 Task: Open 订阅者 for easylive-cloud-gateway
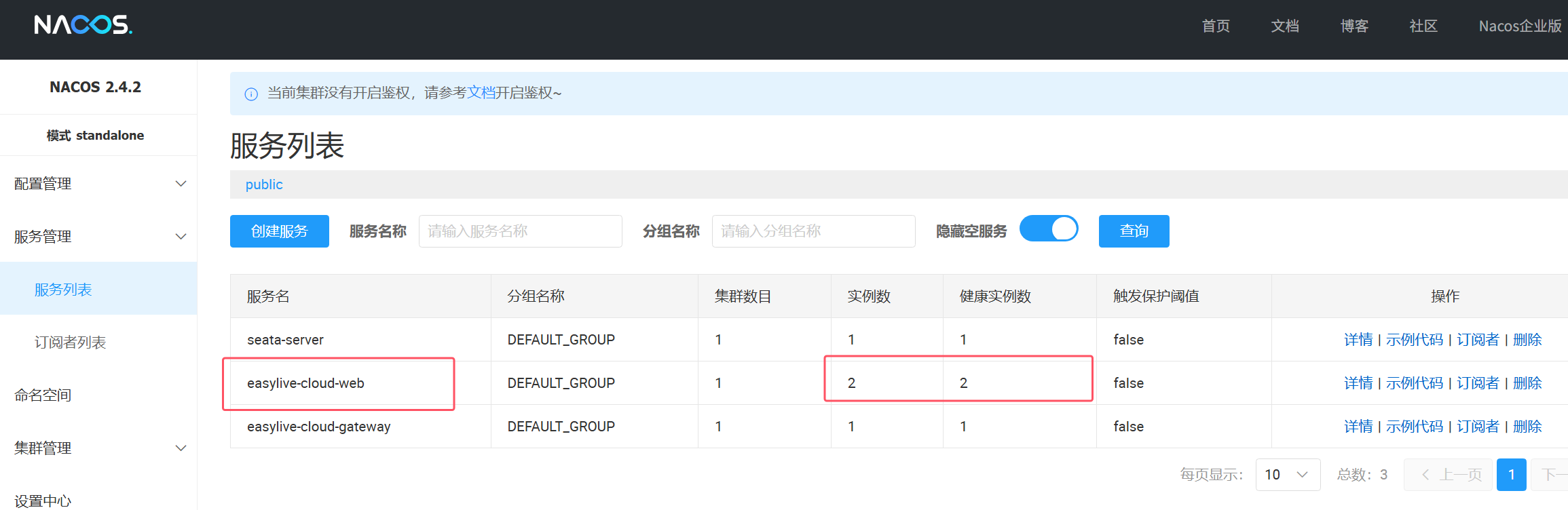click(x=1478, y=427)
